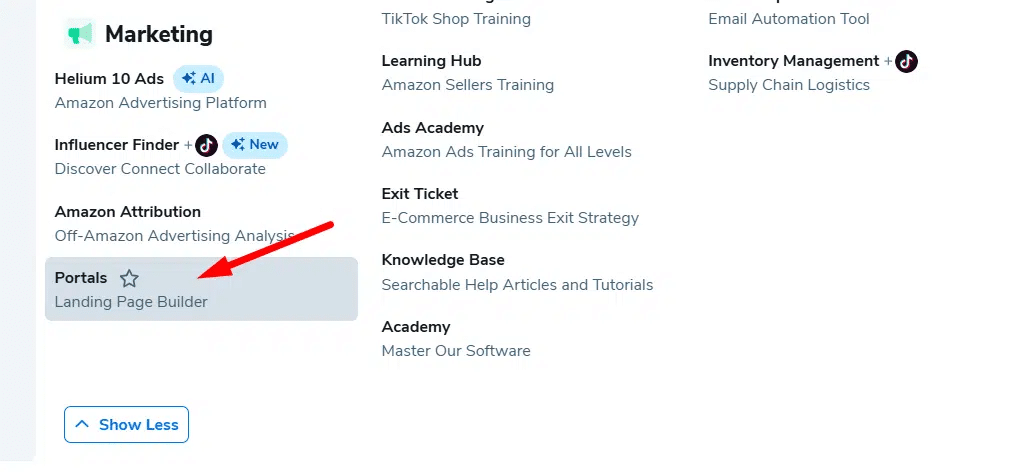1021x472 pixels.
Task: Click the TikTok icon beside Inventory Management
Action: click(906, 61)
